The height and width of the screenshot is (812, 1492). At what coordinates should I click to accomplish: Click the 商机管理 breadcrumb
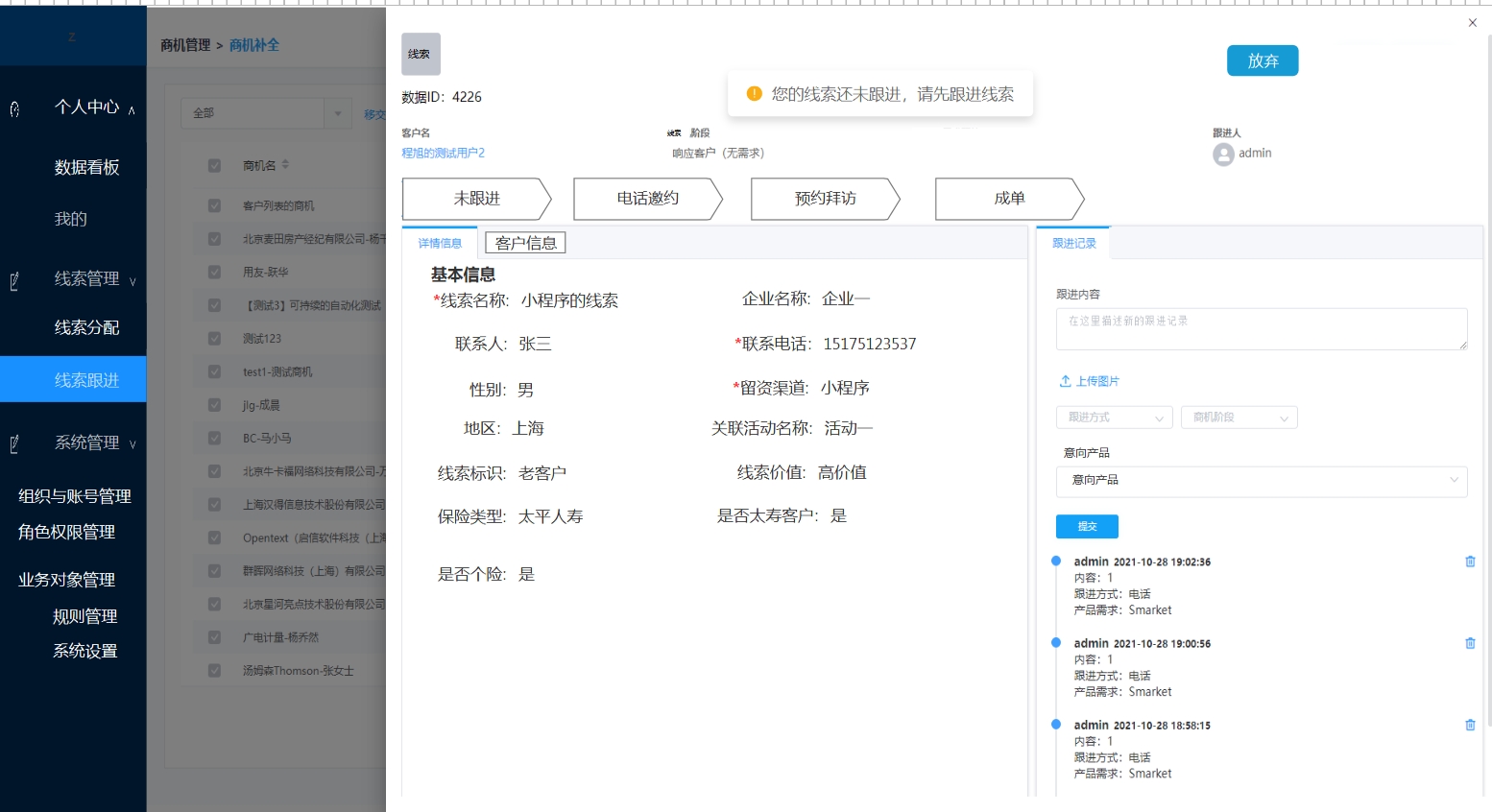[x=185, y=45]
